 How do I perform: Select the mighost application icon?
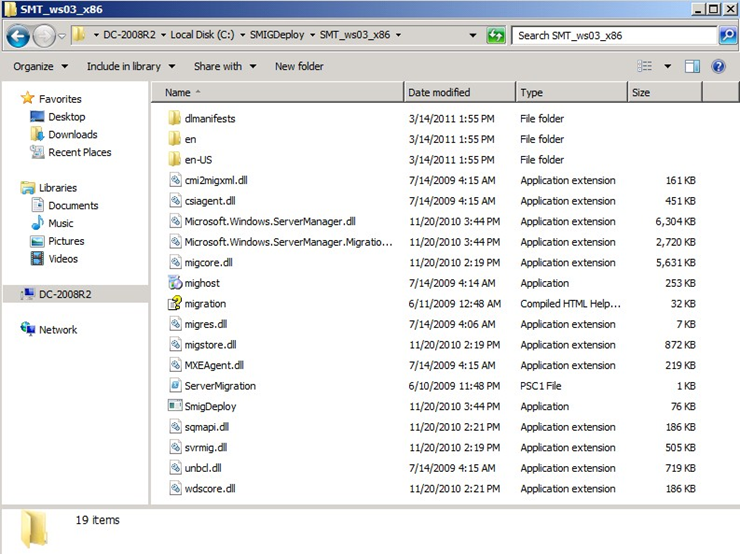[x=175, y=283]
